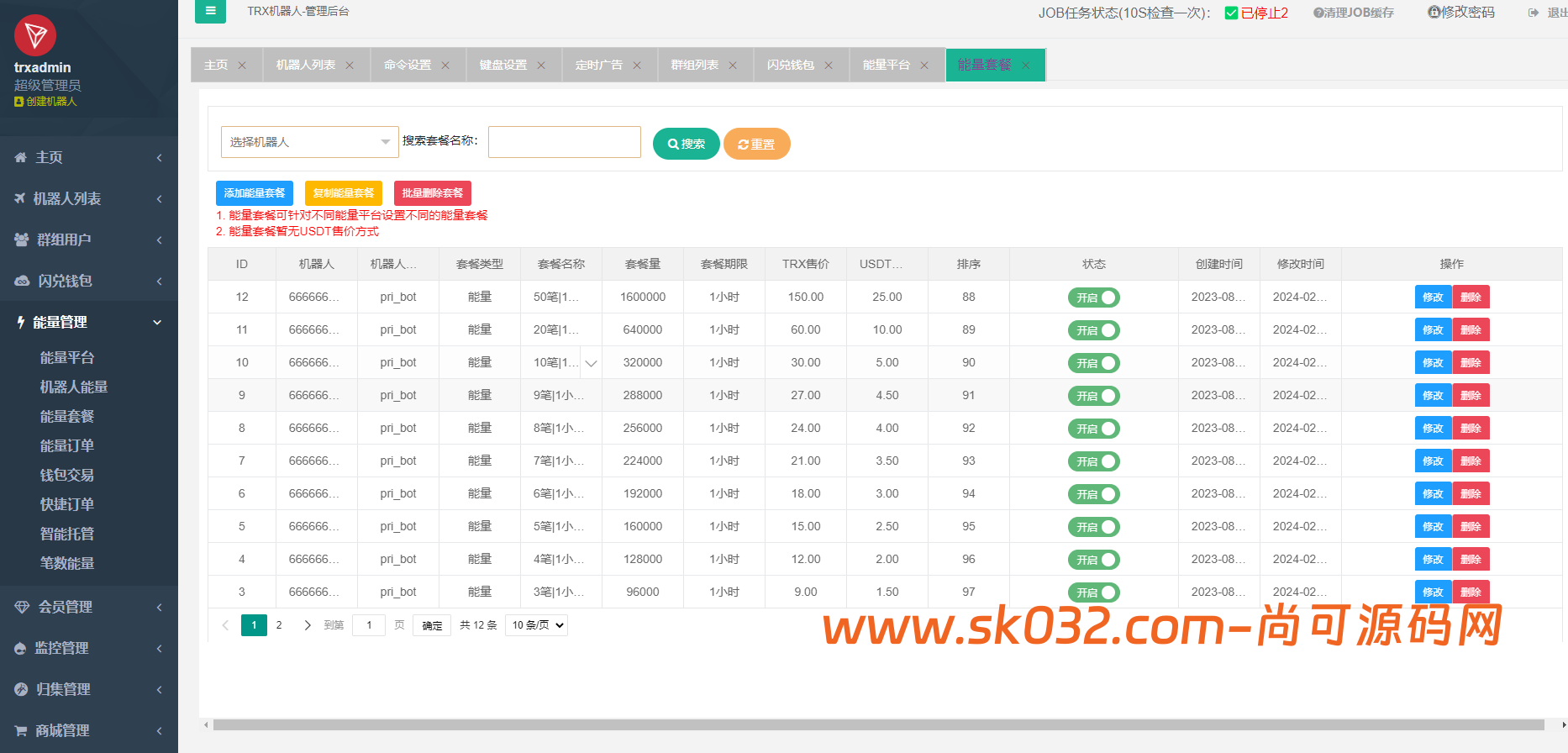The height and width of the screenshot is (753, 1568).
Task: Disable the status switch for ID 9
Action: 1094,396
